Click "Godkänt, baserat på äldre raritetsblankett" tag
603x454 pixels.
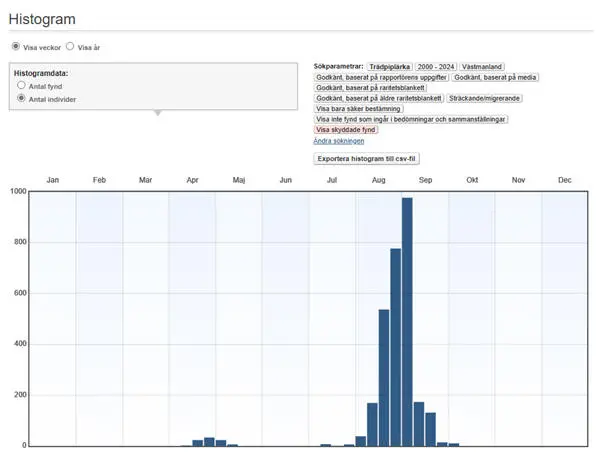pyautogui.click(x=378, y=98)
